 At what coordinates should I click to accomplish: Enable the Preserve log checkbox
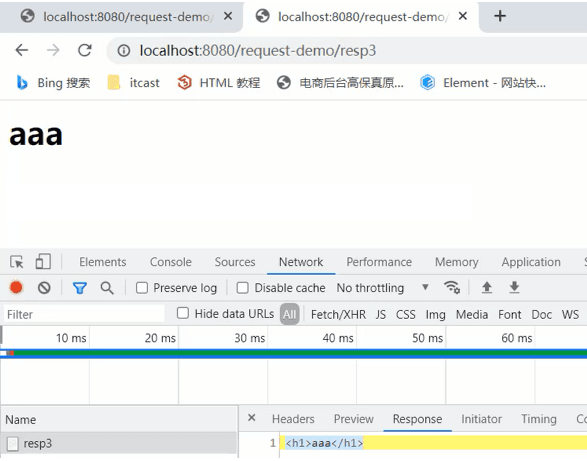(142, 288)
